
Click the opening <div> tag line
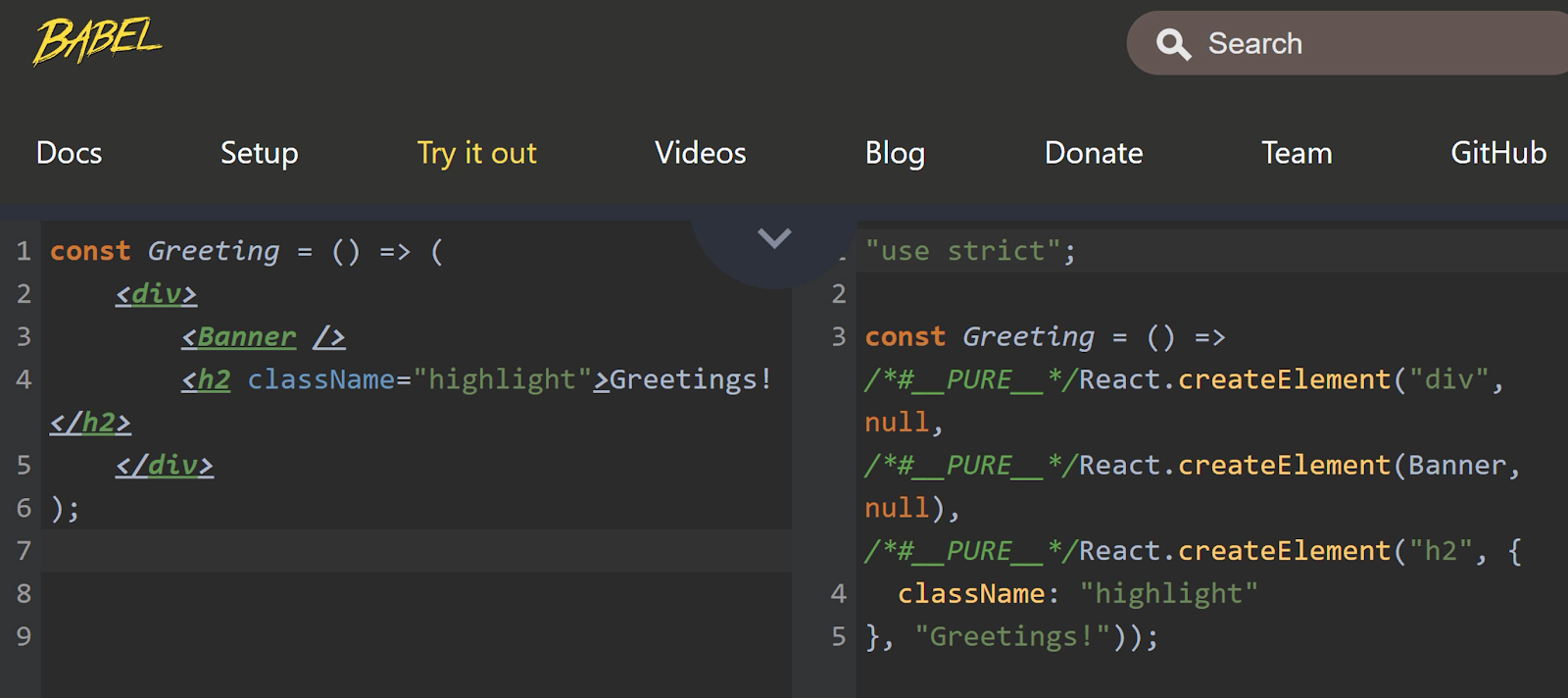(x=156, y=294)
